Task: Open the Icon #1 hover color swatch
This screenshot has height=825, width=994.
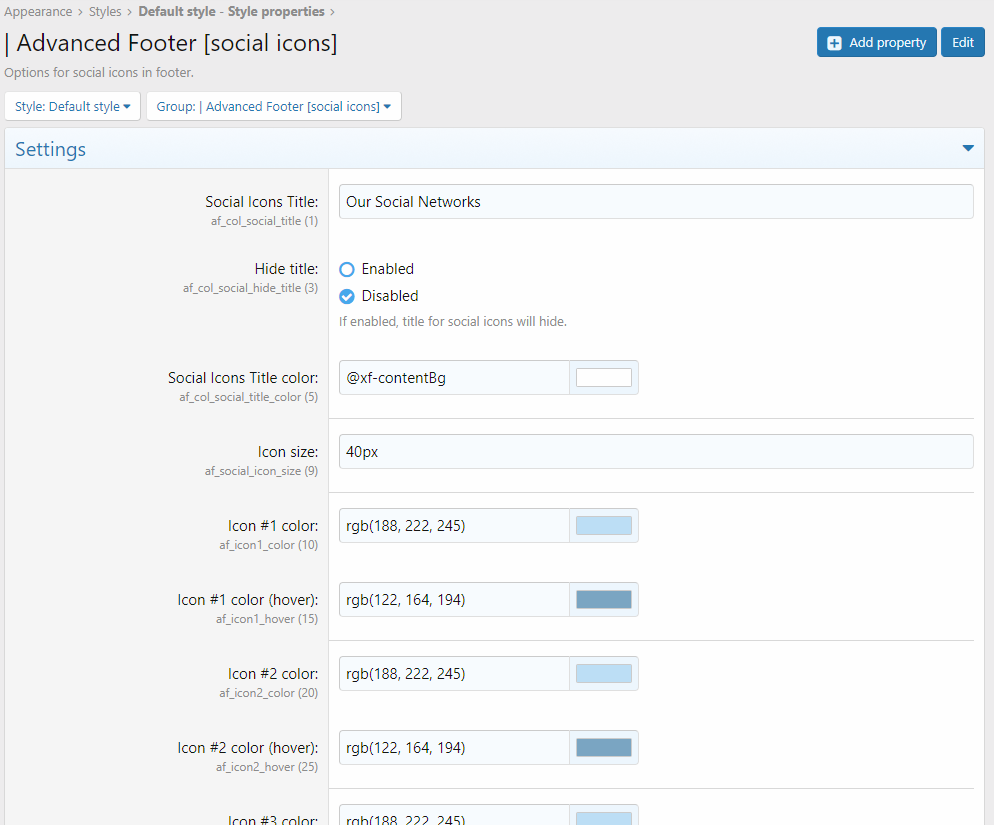Action: (603, 600)
